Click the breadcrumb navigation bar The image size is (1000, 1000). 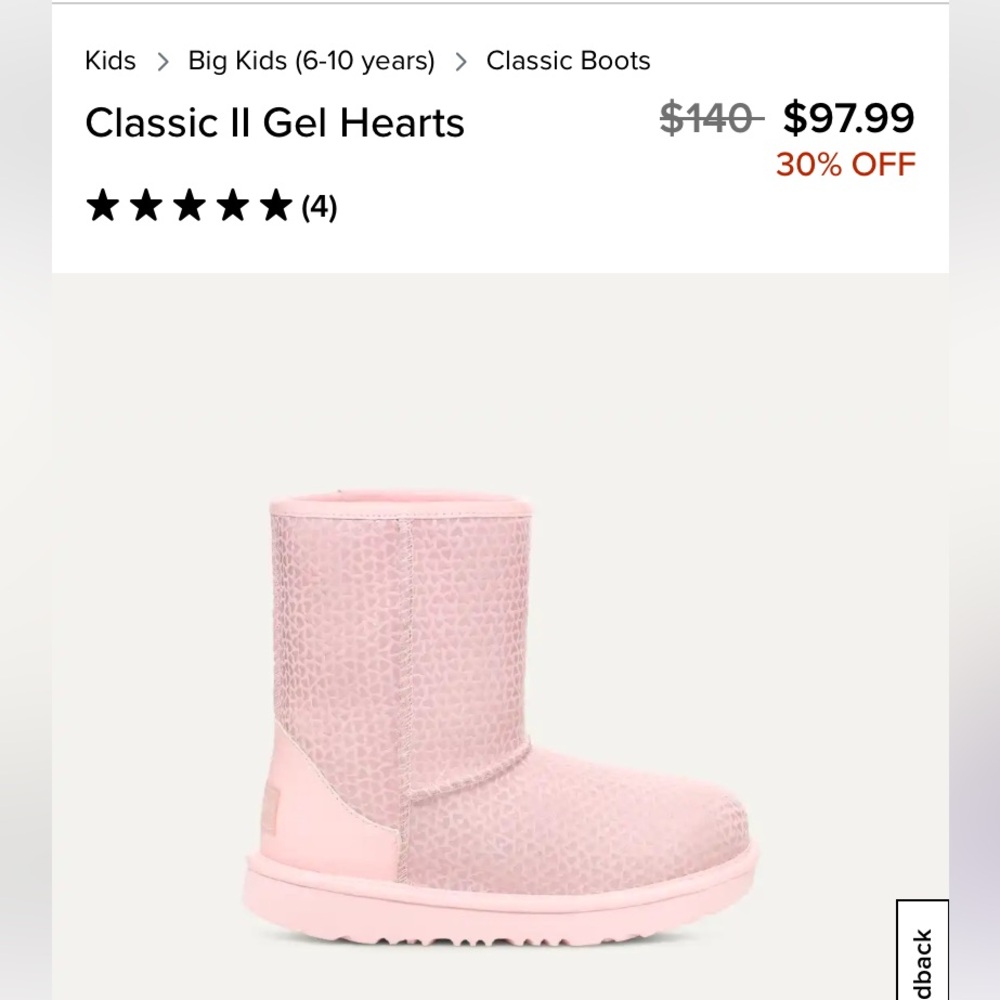tap(367, 61)
